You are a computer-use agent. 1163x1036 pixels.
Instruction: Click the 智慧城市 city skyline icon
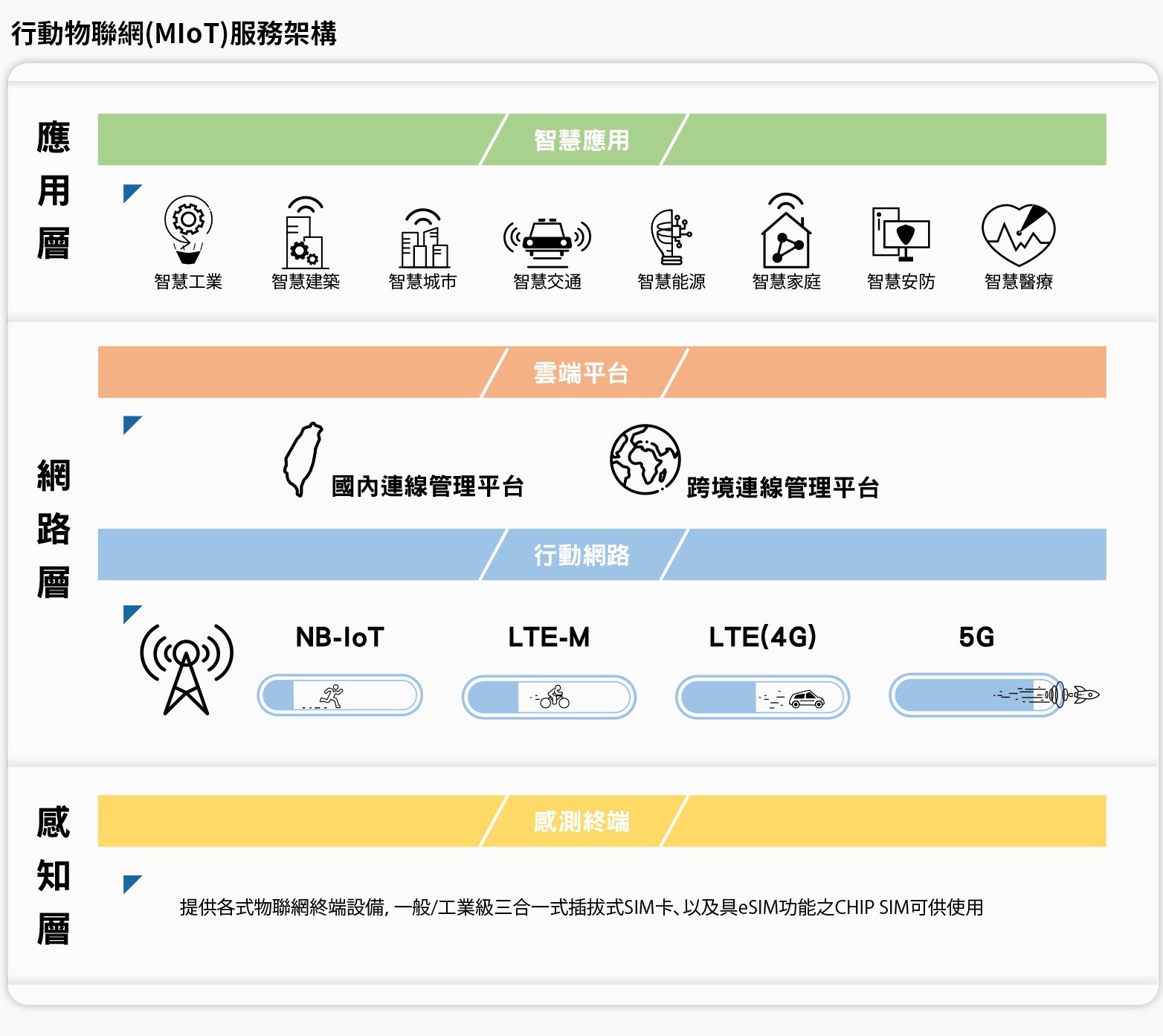[424, 238]
